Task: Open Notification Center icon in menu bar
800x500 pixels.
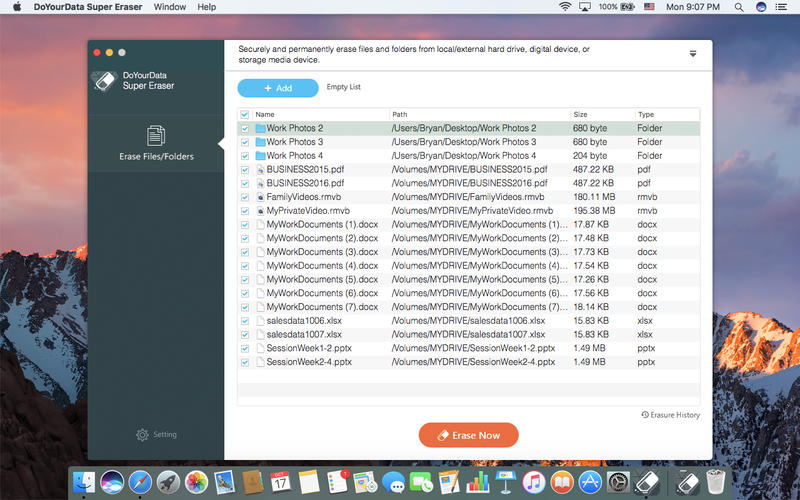Action: [x=781, y=7]
